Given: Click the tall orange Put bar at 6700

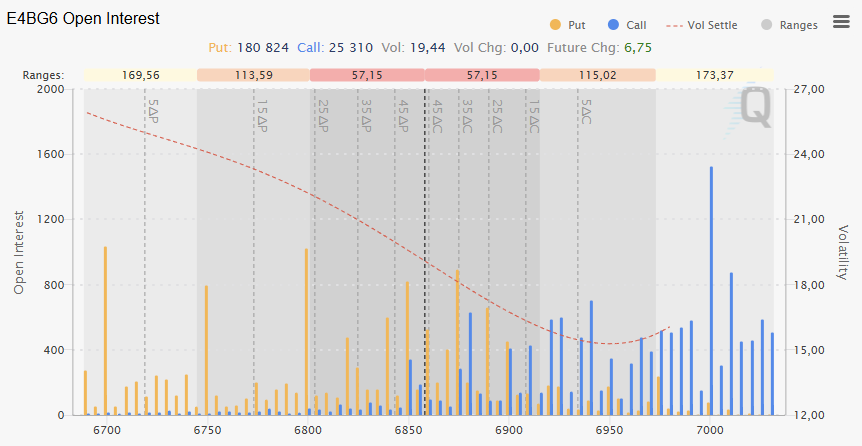Looking at the screenshot, I should (x=105, y=330).
